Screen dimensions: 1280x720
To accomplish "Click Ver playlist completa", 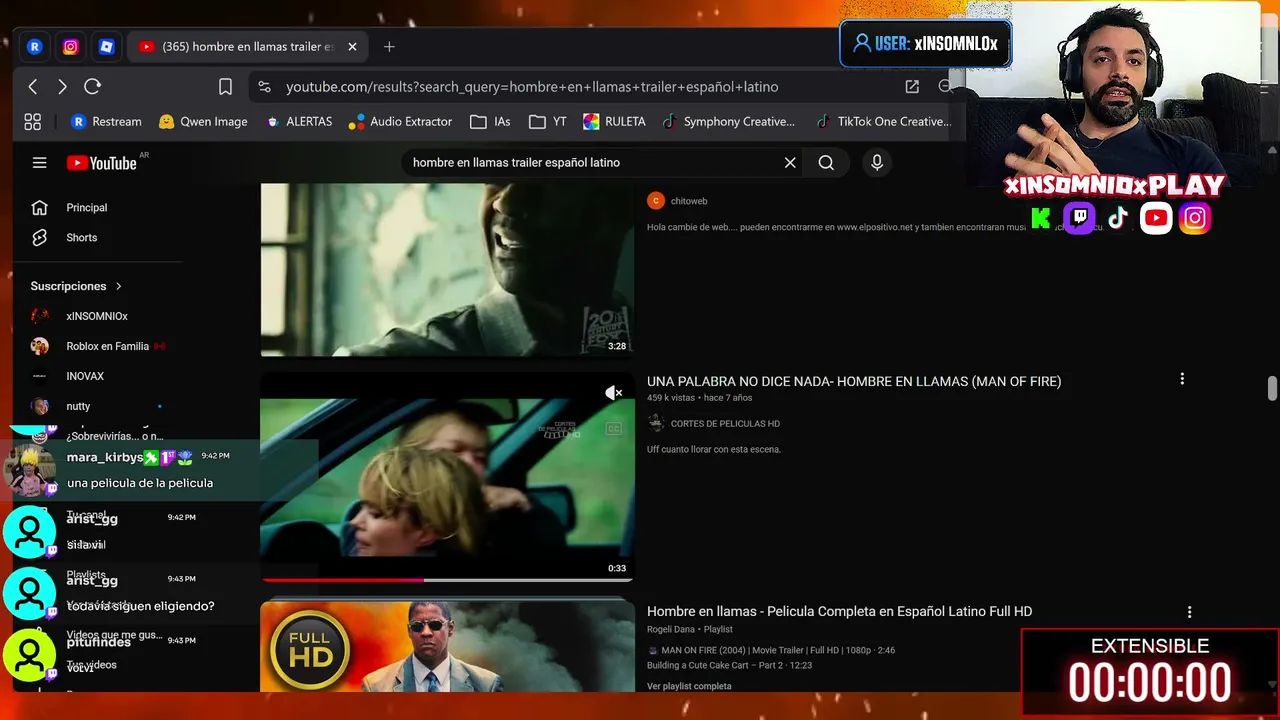I will tap(689, 686).
